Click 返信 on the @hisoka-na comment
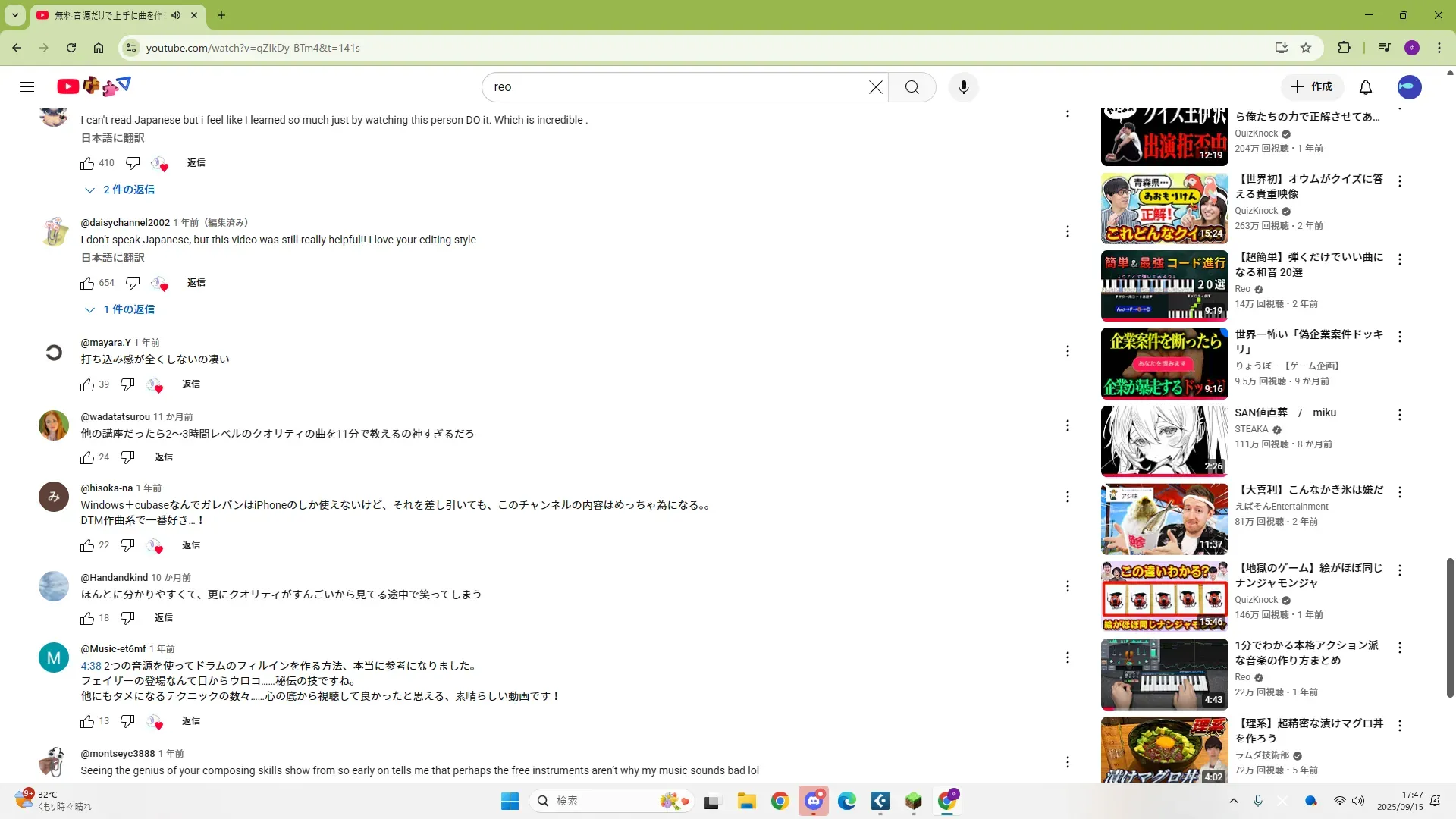Viewport: 1456px width, 819px height. click(191, 545)
